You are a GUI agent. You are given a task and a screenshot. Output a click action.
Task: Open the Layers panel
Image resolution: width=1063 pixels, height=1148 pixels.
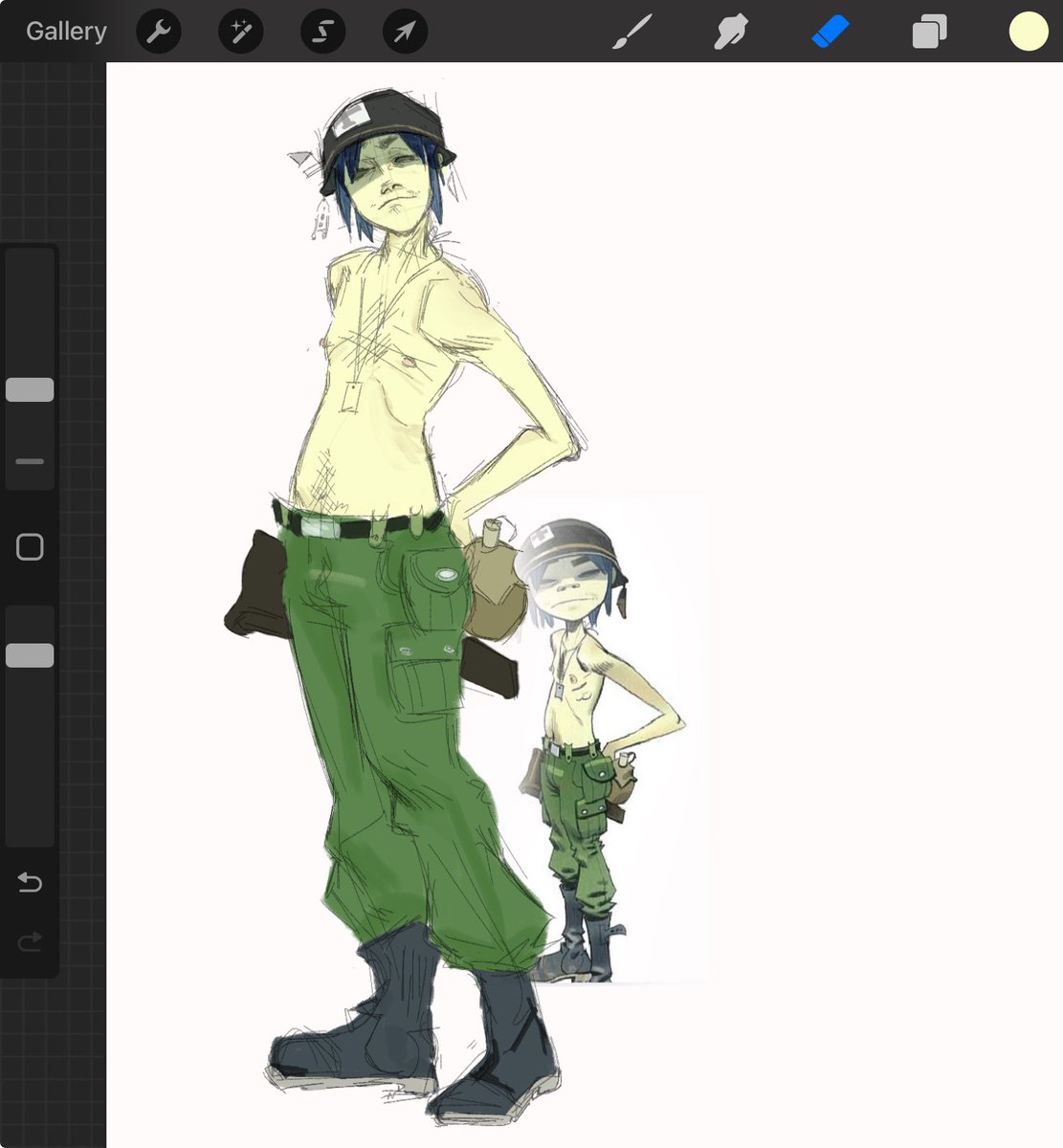(929, 32)
